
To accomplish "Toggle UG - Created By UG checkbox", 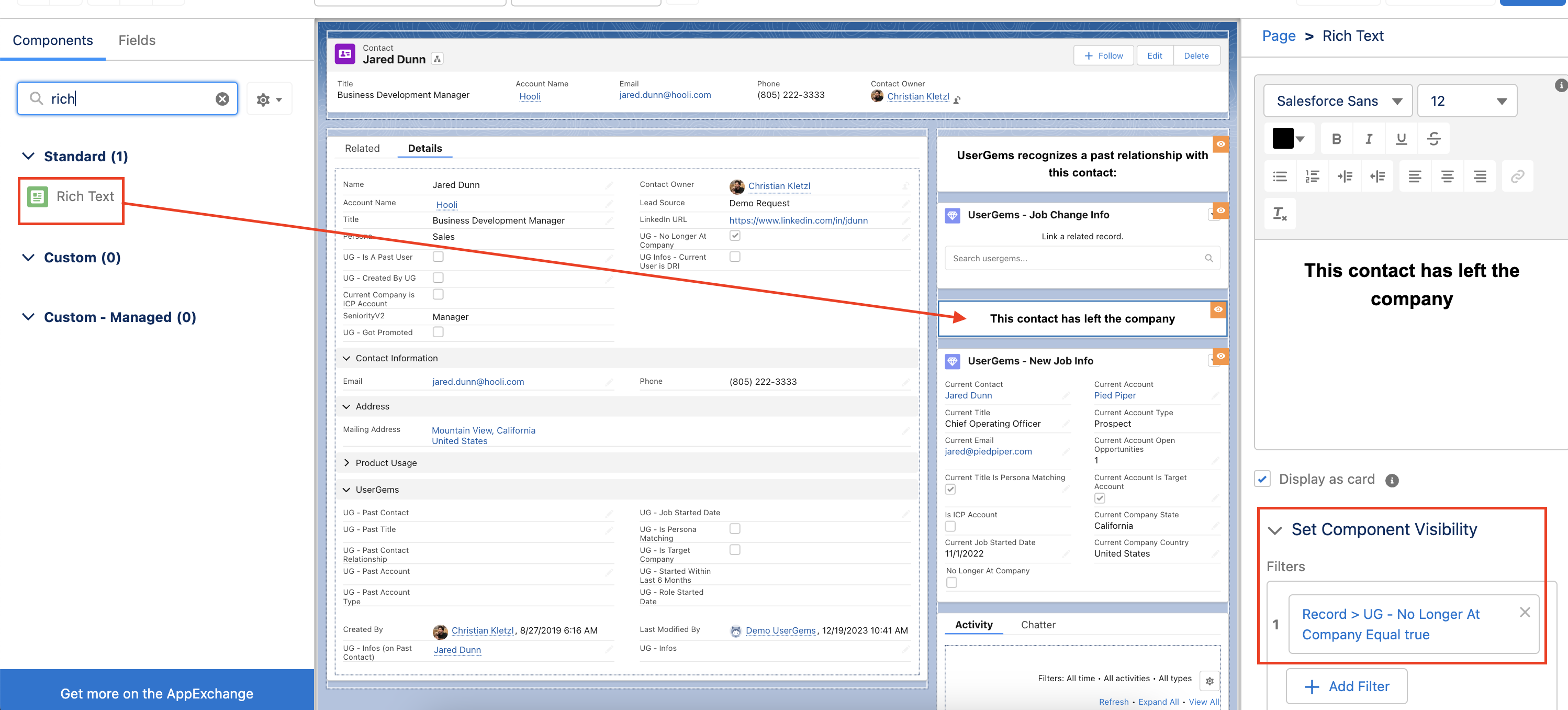I will pyautogui.click(x=438, y=277).
